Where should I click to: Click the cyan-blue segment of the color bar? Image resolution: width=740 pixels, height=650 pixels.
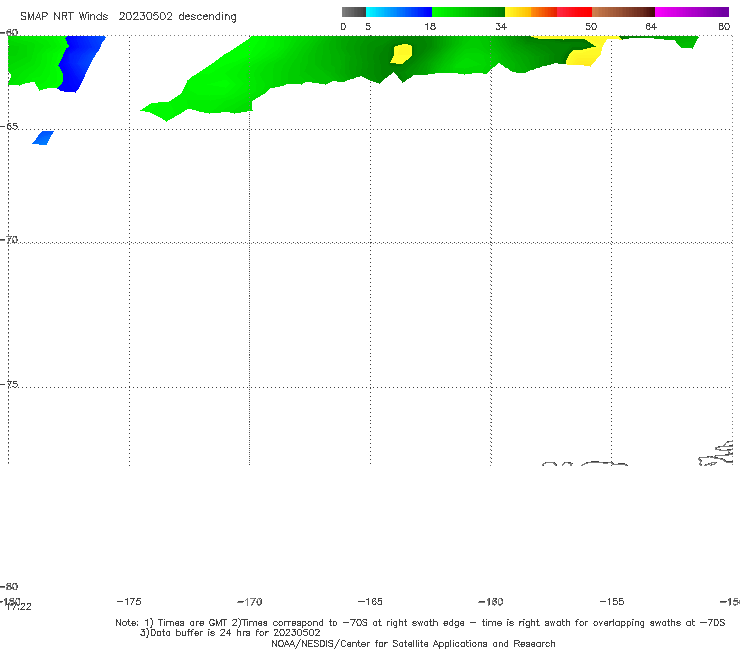coord(399,12)
